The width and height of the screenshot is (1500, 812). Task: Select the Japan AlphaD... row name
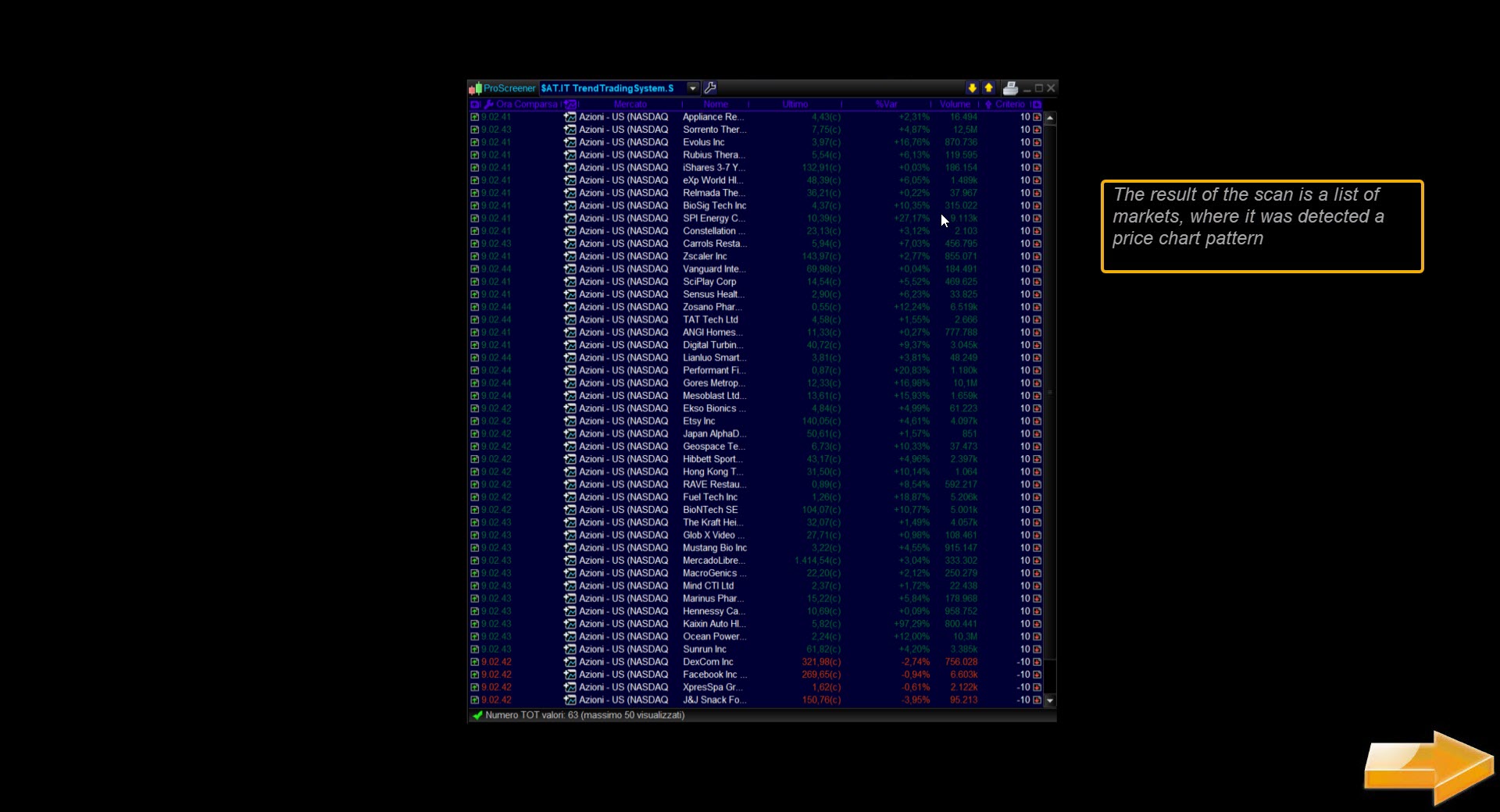(x=715, y=434)
